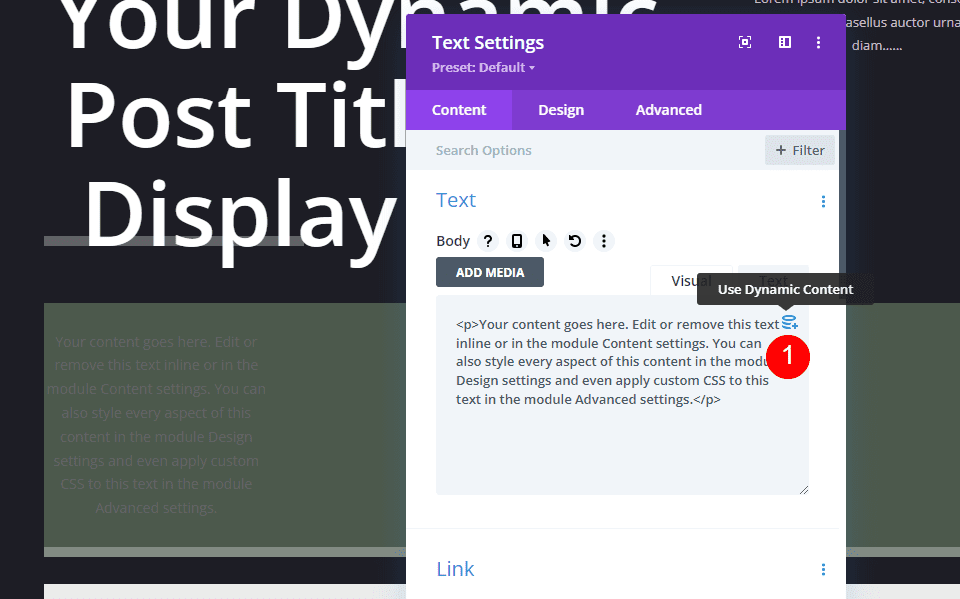Open the Advanced tab
Screen dimensions: 960x599
[668, 110]
